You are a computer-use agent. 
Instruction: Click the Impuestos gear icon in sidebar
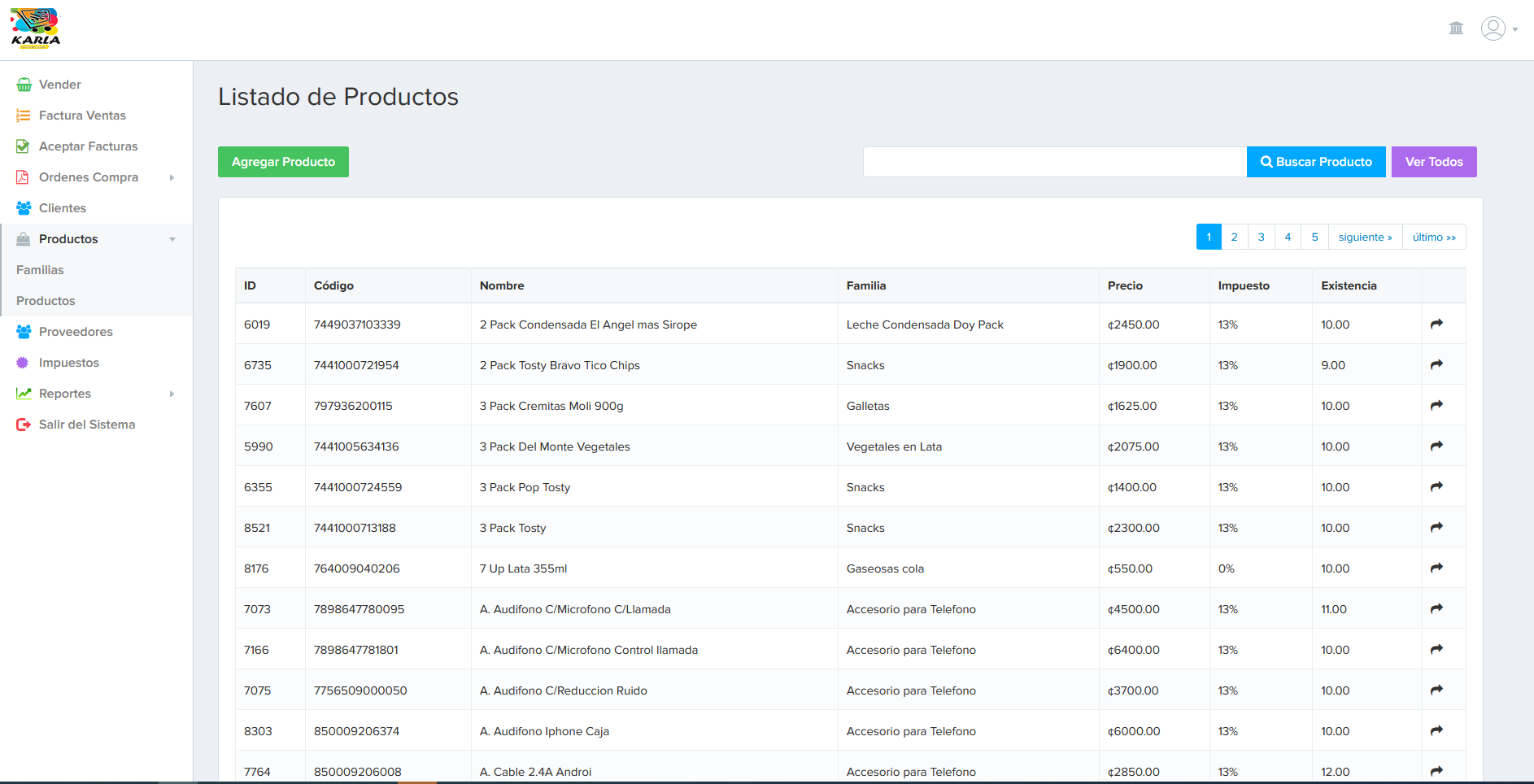(23, 363)
